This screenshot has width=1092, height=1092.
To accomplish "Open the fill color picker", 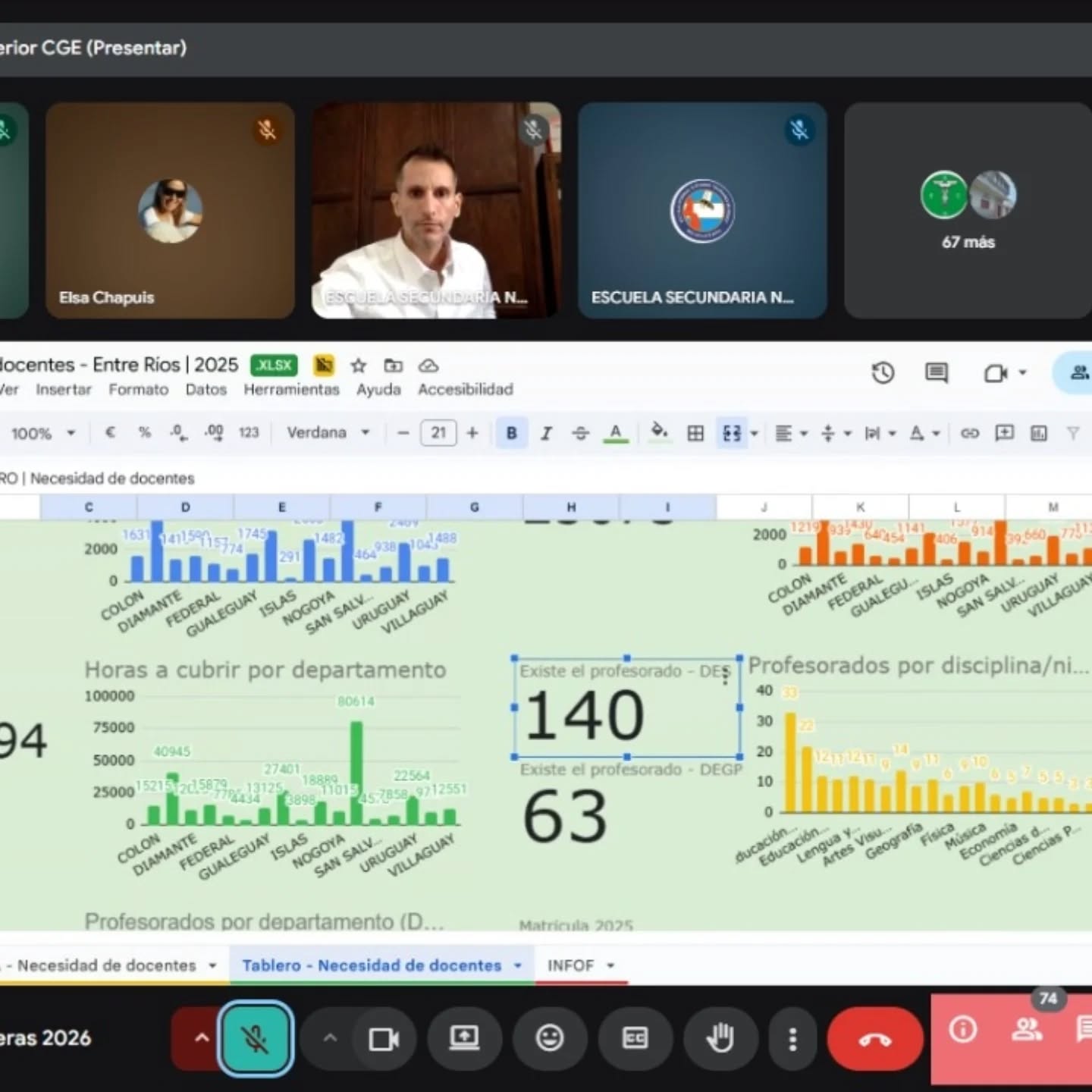I will [659, 433].
